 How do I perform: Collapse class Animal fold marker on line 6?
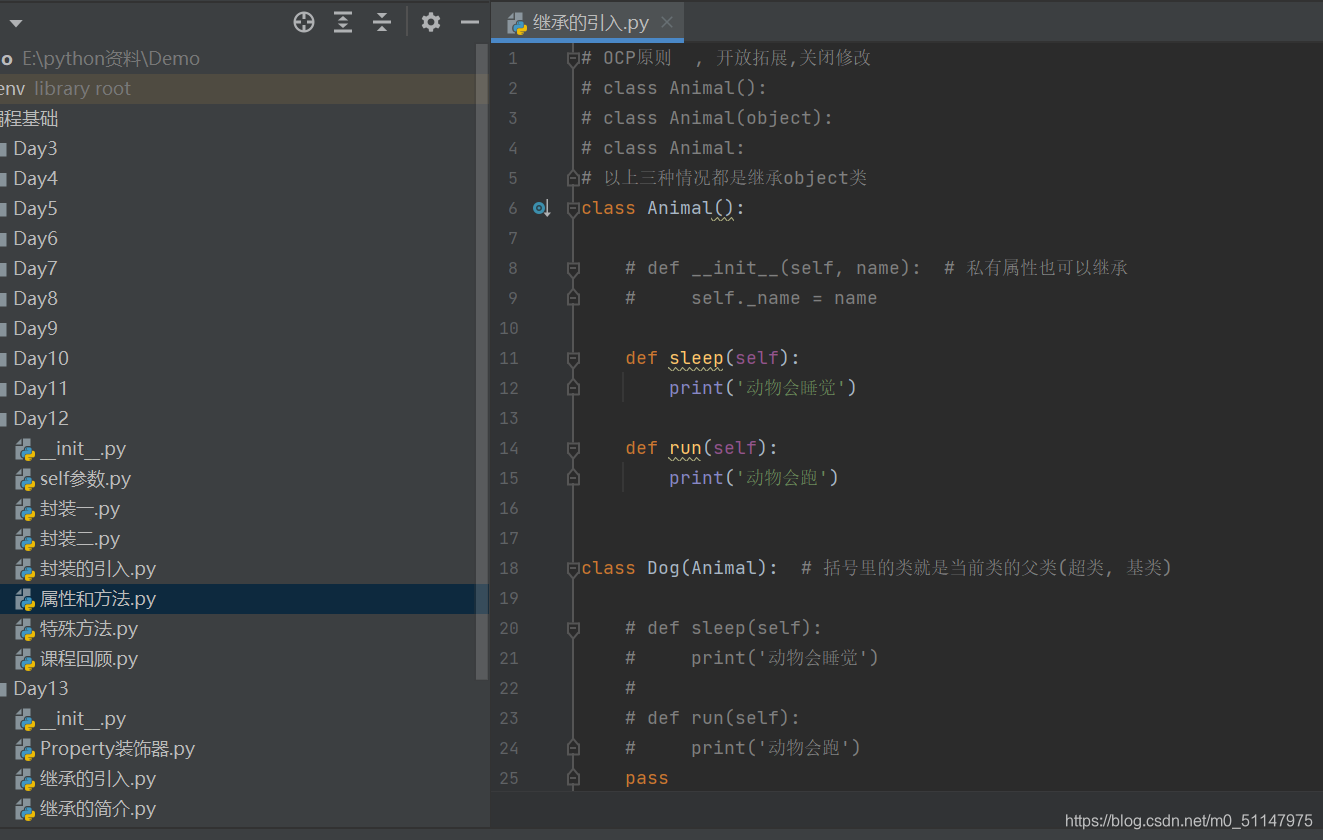pos(573,209)
